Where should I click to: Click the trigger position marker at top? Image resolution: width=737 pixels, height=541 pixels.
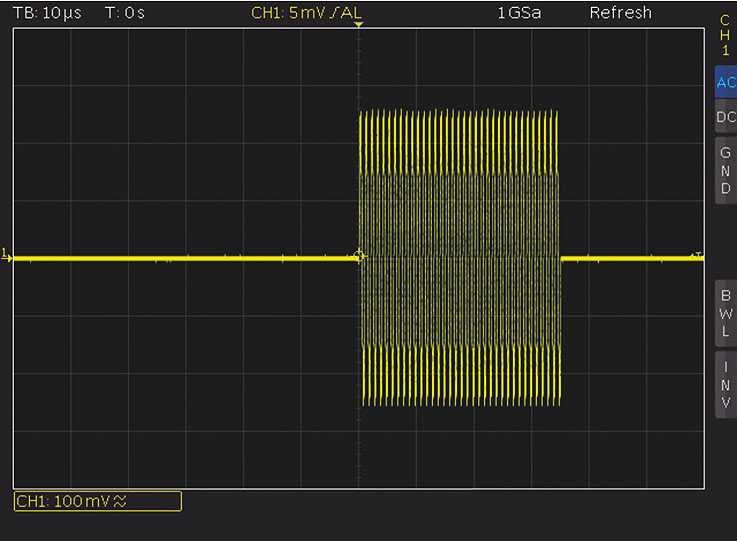click(359, 24)
